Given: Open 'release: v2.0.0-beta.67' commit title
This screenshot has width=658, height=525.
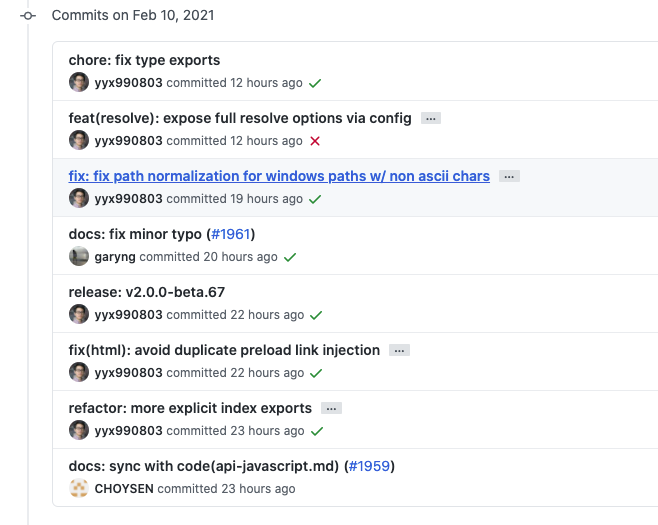Looking at the screenshot, I should (146, 292).
